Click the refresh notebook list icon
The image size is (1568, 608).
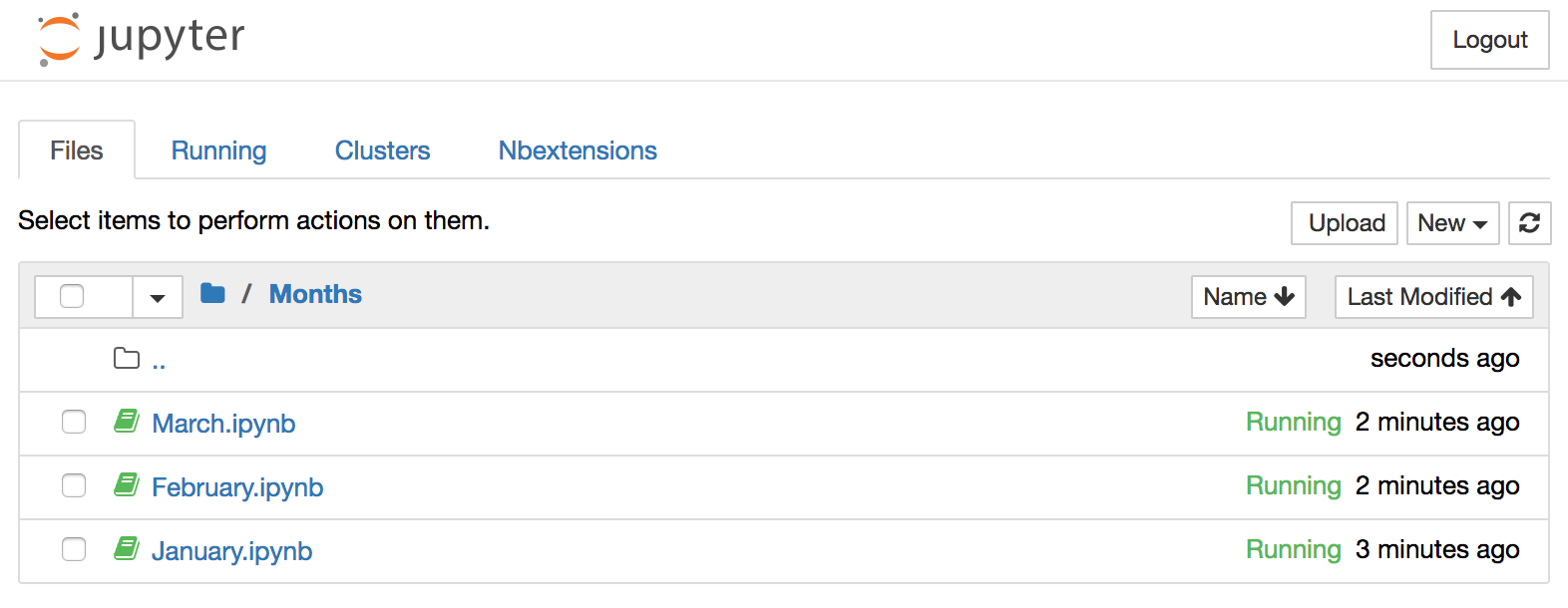(x=1529, y=222)
